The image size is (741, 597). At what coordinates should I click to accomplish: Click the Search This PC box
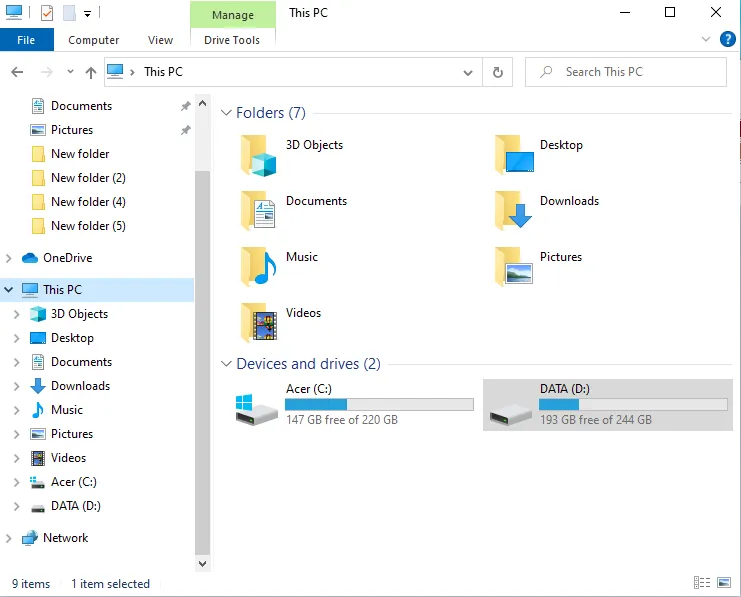(626, 72)
